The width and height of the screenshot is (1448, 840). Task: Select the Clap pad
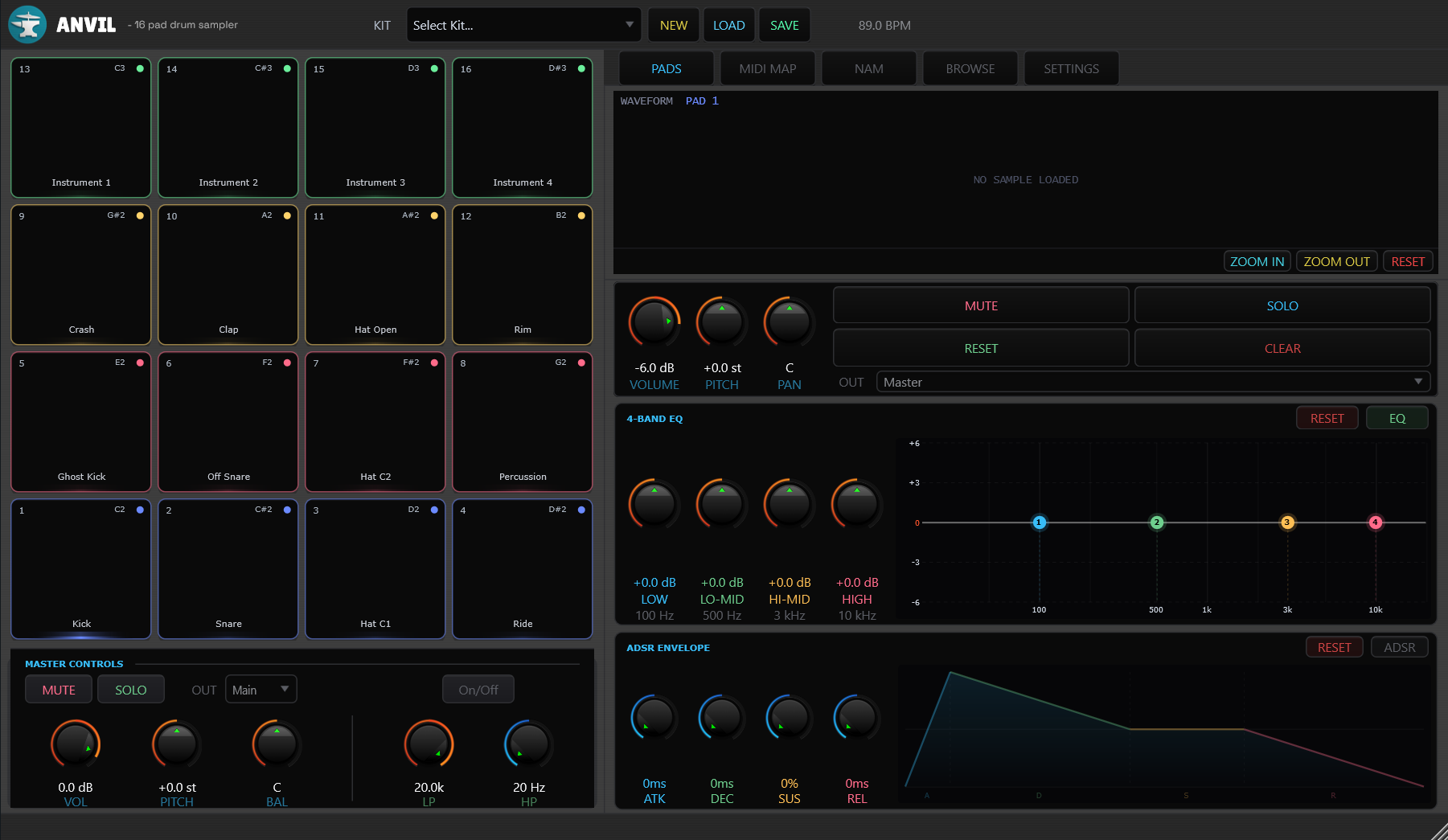[228, 275]
